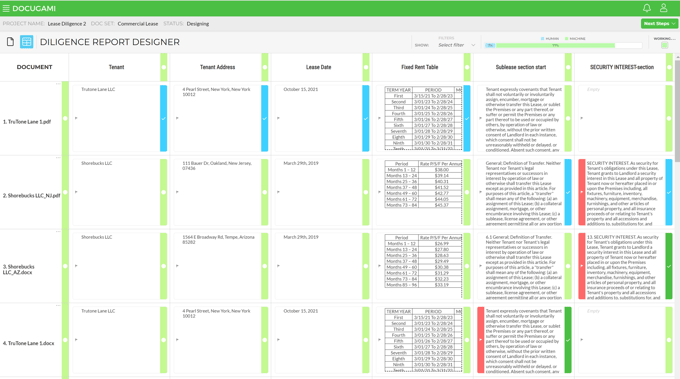680x379 pixels.
Task: Expand empty Security Interest cell arrow in TruTone Lane 1.pdf row
Action: point(581,118)
